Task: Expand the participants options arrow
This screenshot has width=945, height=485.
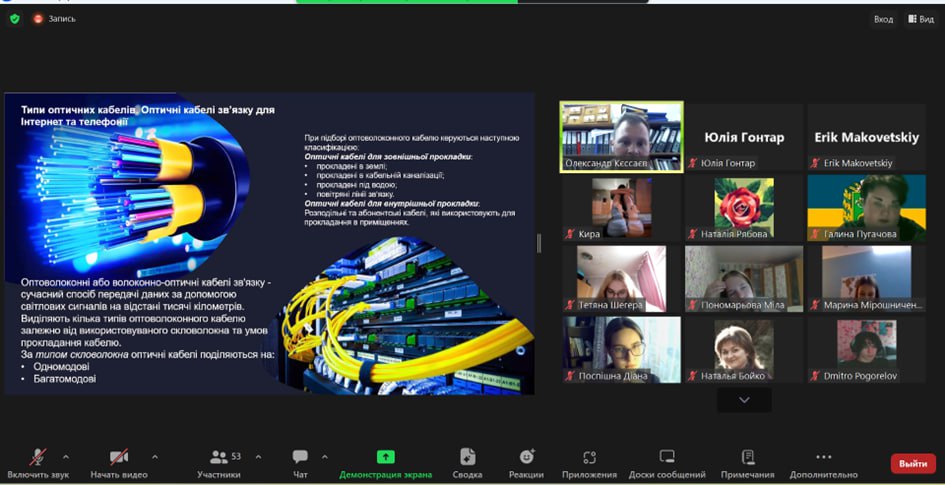Action: click(x=258, y=456)
